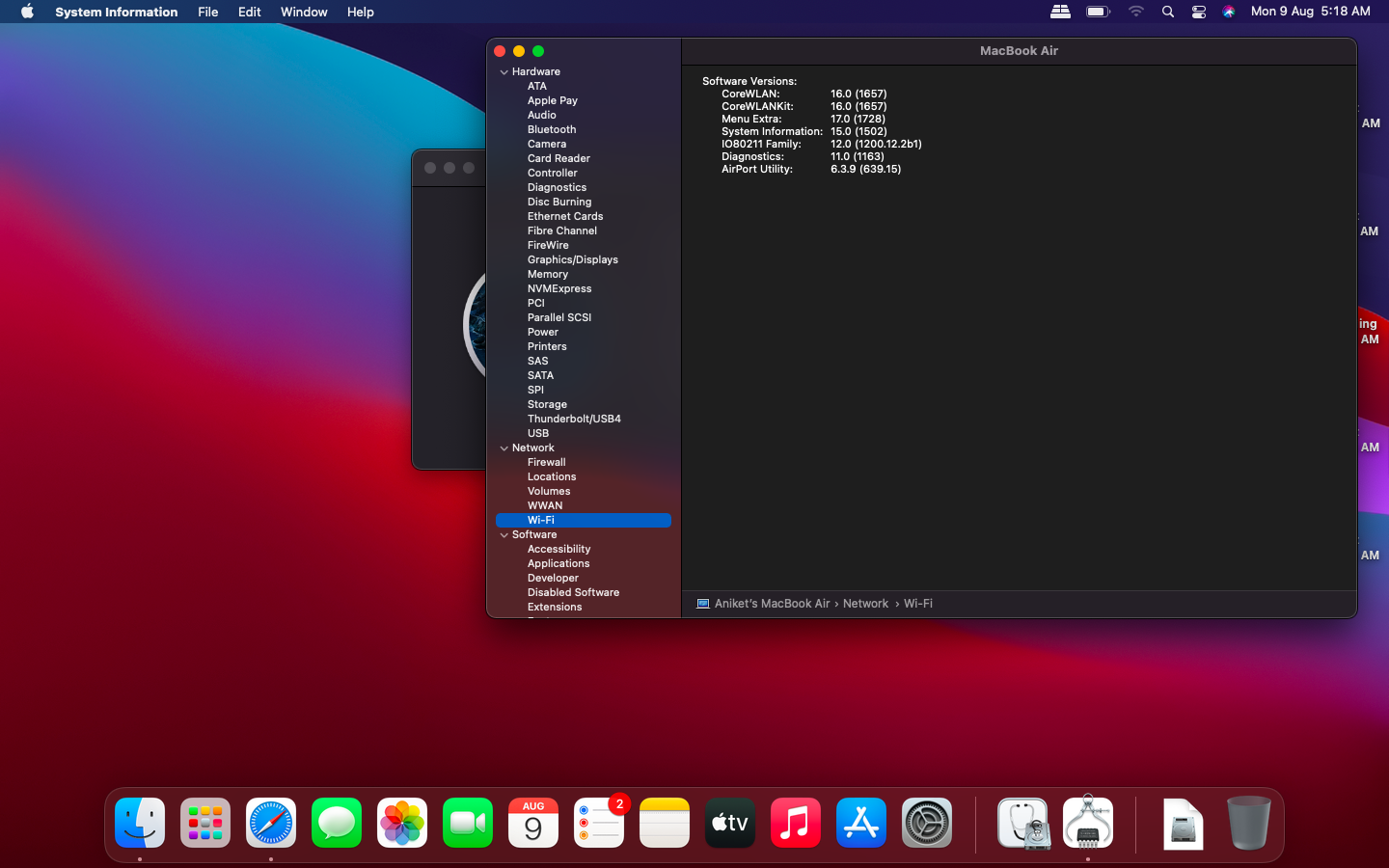Open the File menu
Screen dimensions: 1389x868
[x=207, y=12]
